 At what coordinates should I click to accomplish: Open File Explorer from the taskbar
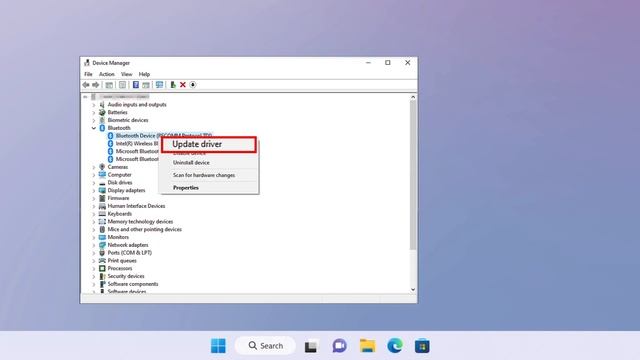click(x=367, y=345)
